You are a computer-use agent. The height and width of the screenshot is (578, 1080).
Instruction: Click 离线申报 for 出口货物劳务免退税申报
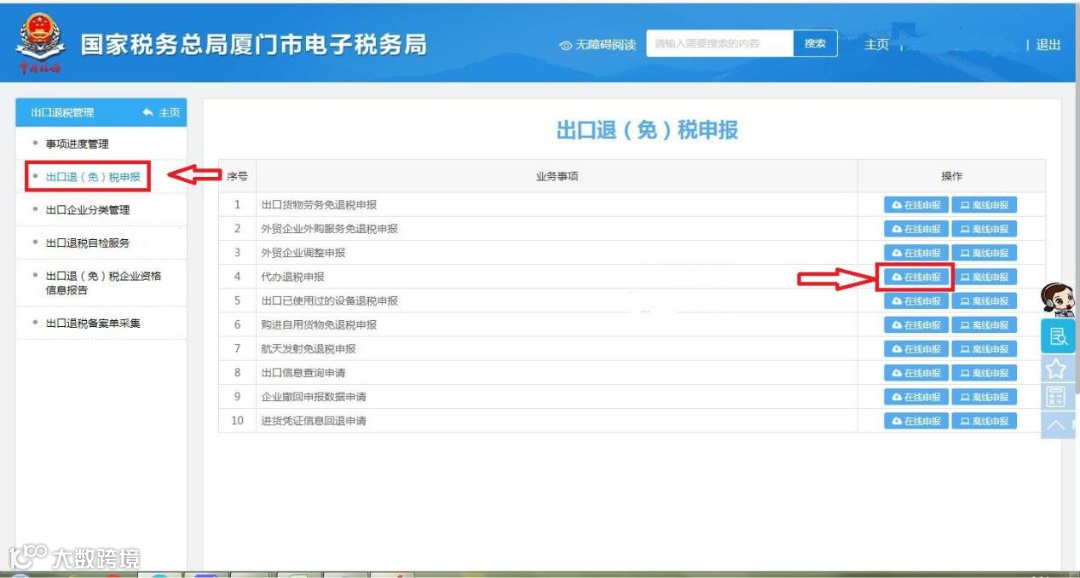tap(984, 205)
